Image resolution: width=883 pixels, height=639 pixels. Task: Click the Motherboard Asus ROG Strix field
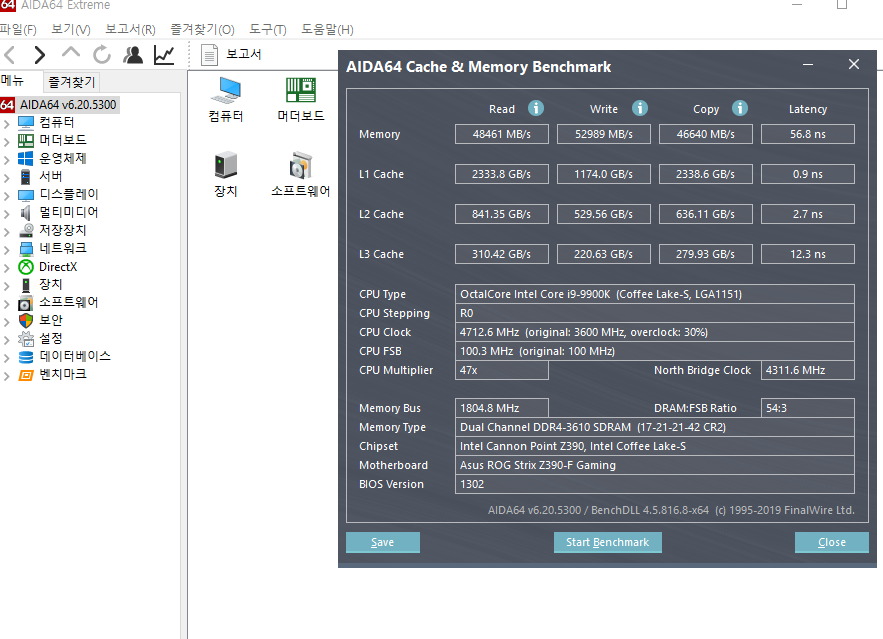click(654, 465)
